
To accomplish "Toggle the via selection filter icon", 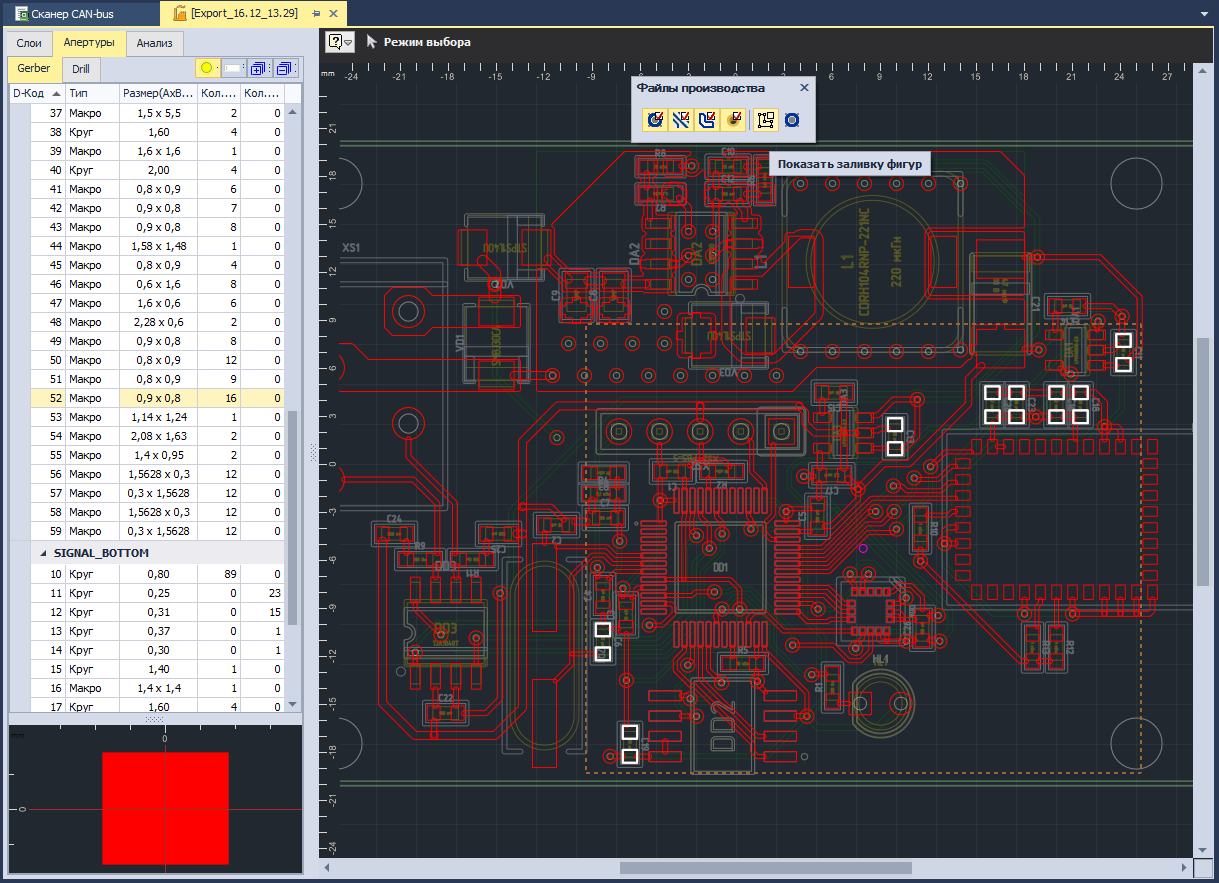I will pyautogui.click(x=733, y=120).
